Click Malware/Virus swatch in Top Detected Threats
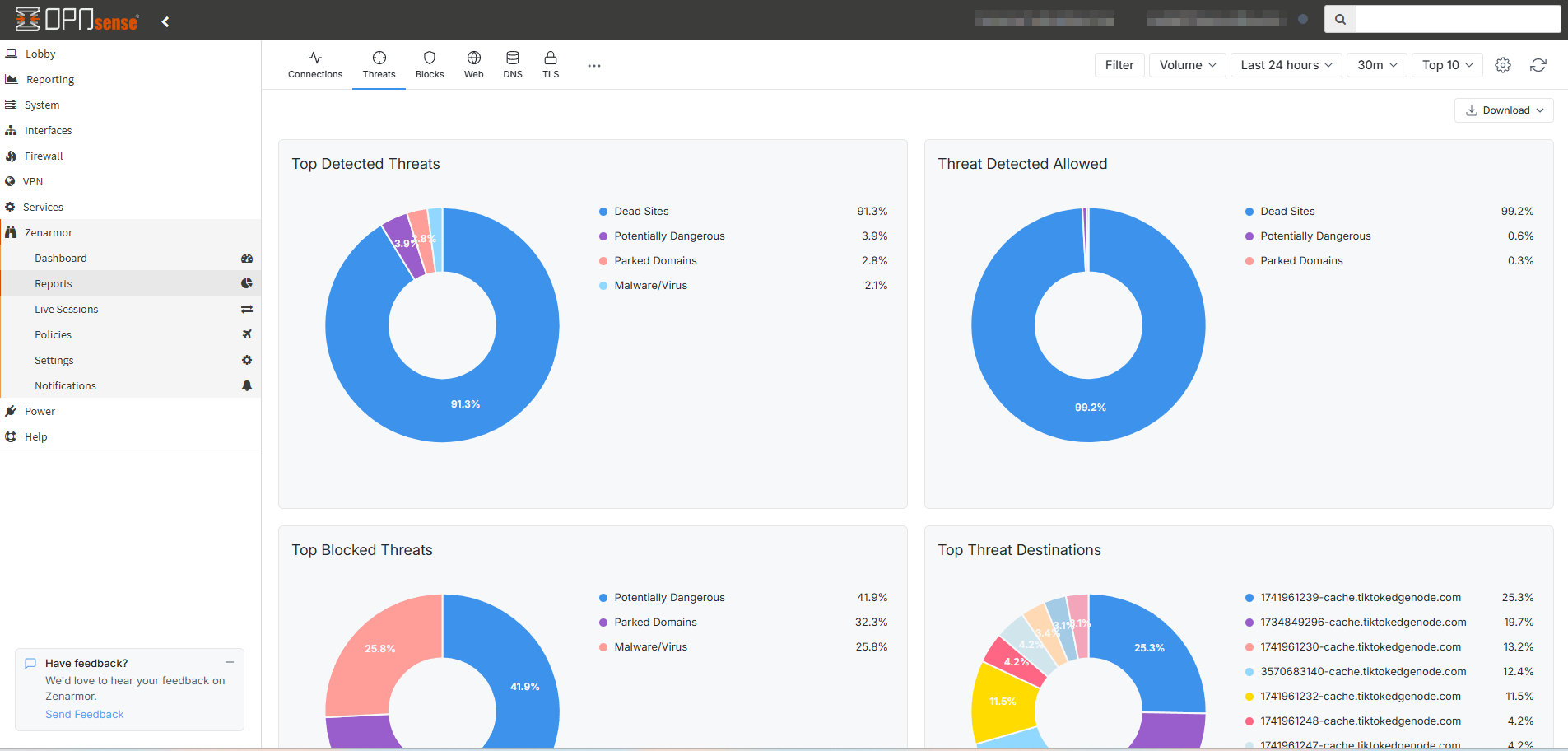The width and height of the screenshot is (1568, 751). (603, 286)
